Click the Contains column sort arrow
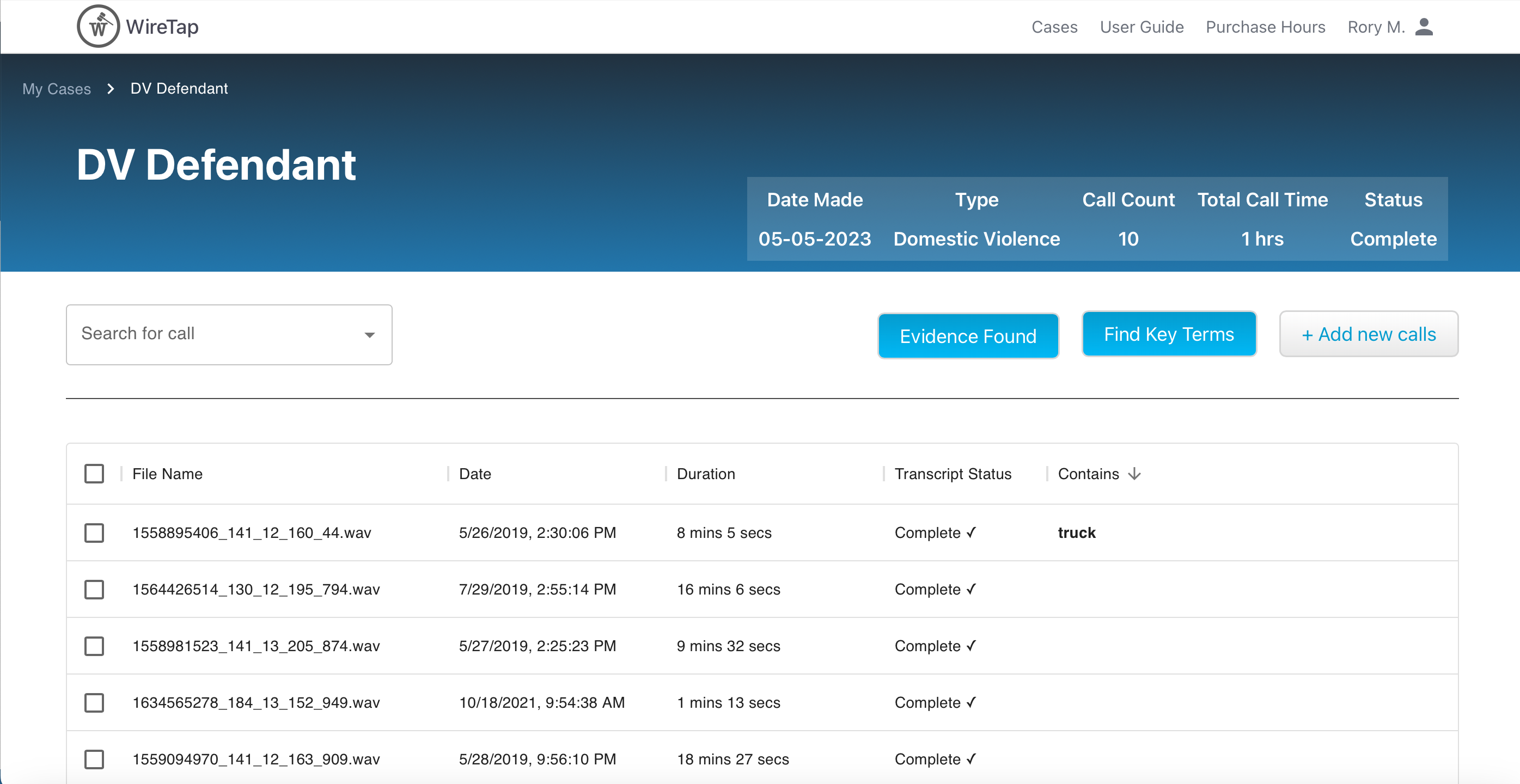This screenshot has height=784, width=1520. point(1134,474)
